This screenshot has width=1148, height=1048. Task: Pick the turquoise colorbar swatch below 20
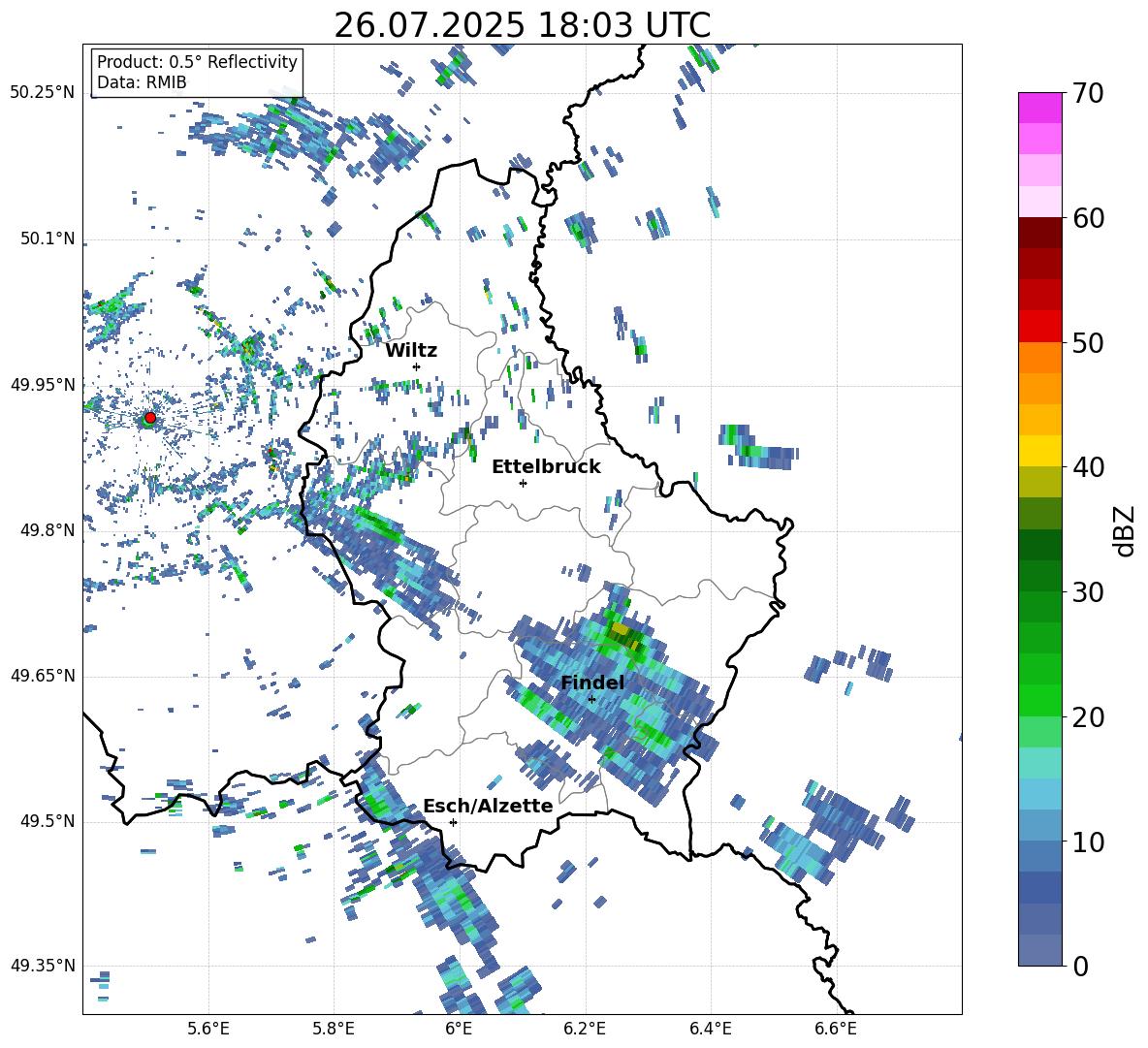coord(1039,763)
